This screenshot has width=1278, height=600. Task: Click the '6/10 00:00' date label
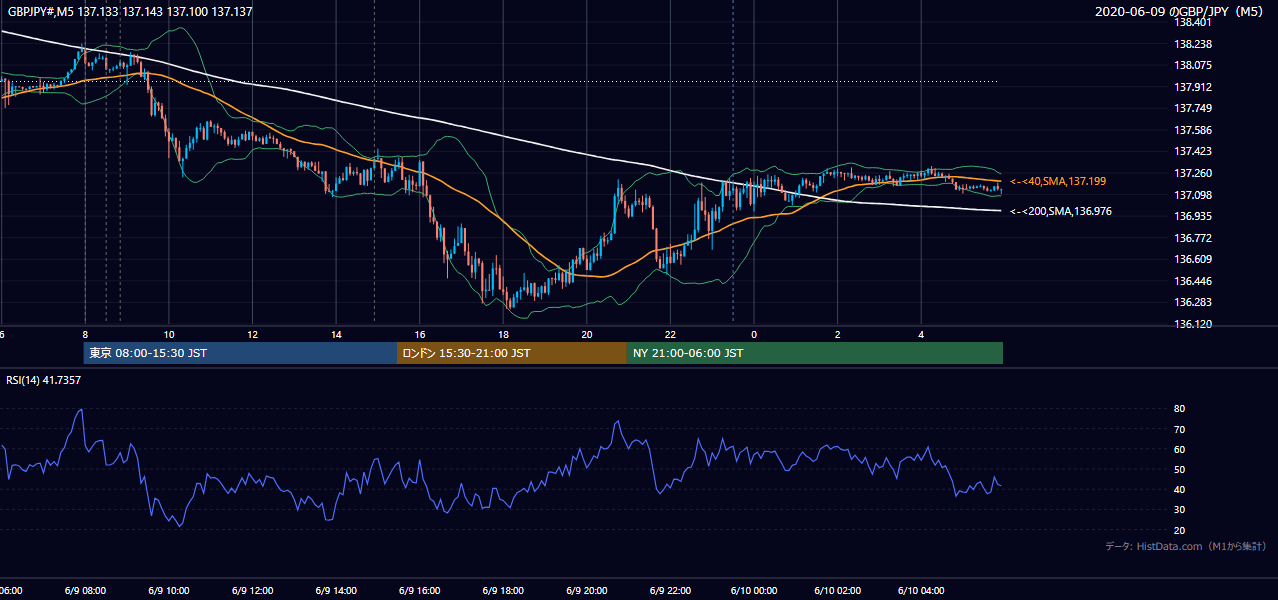tap(754, 591)
